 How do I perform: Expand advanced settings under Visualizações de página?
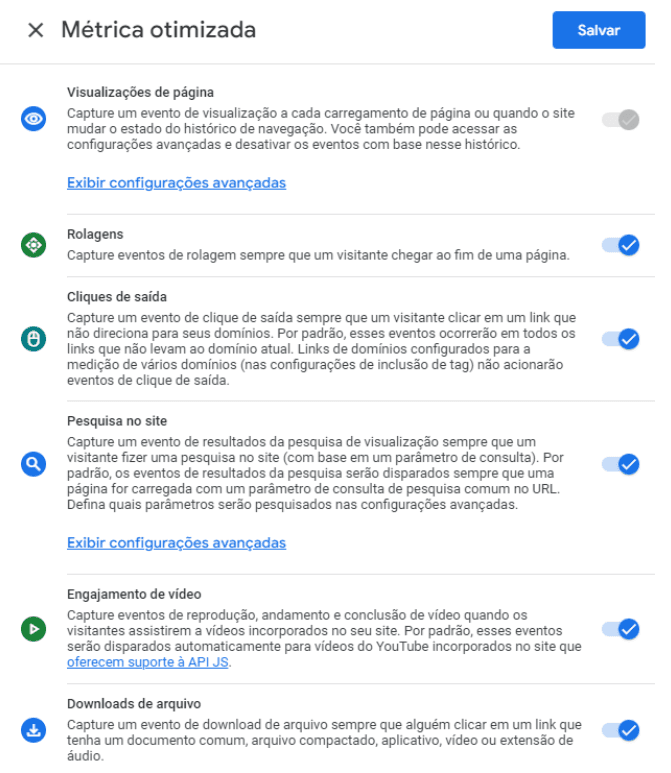pyautogui.click(x=176, y=183)
